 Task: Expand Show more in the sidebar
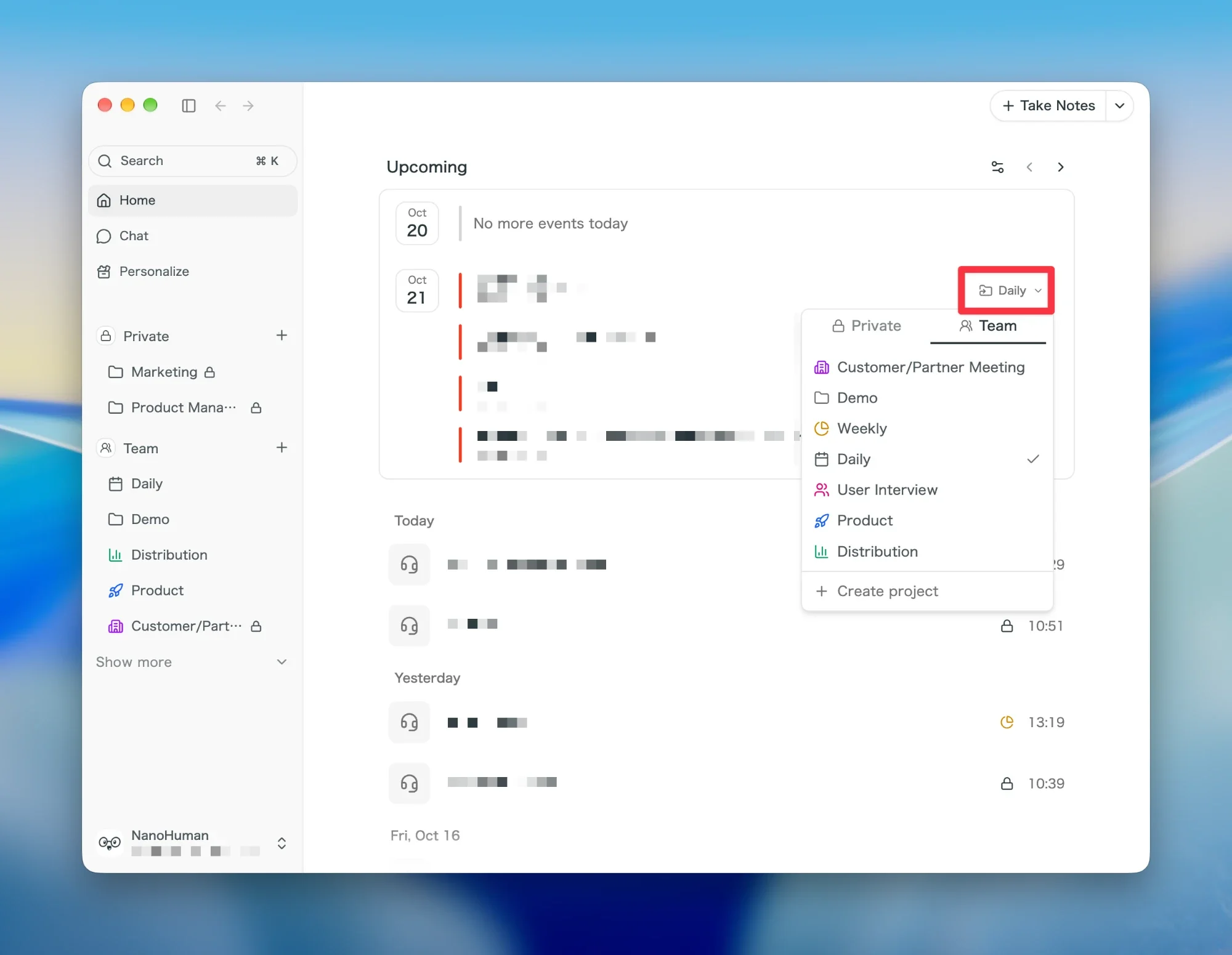[193, 662]
